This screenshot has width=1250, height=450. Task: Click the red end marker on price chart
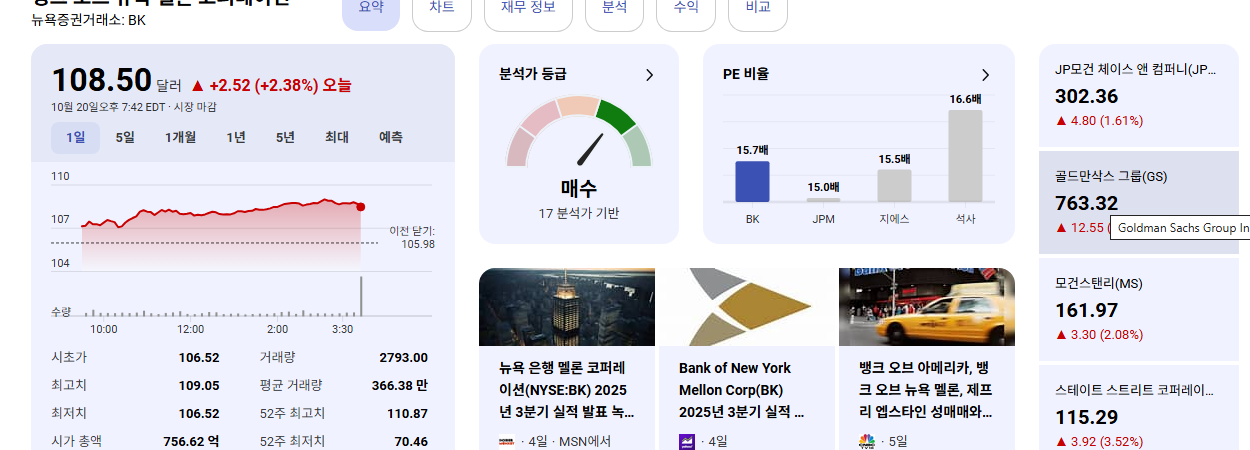point(361,207)
